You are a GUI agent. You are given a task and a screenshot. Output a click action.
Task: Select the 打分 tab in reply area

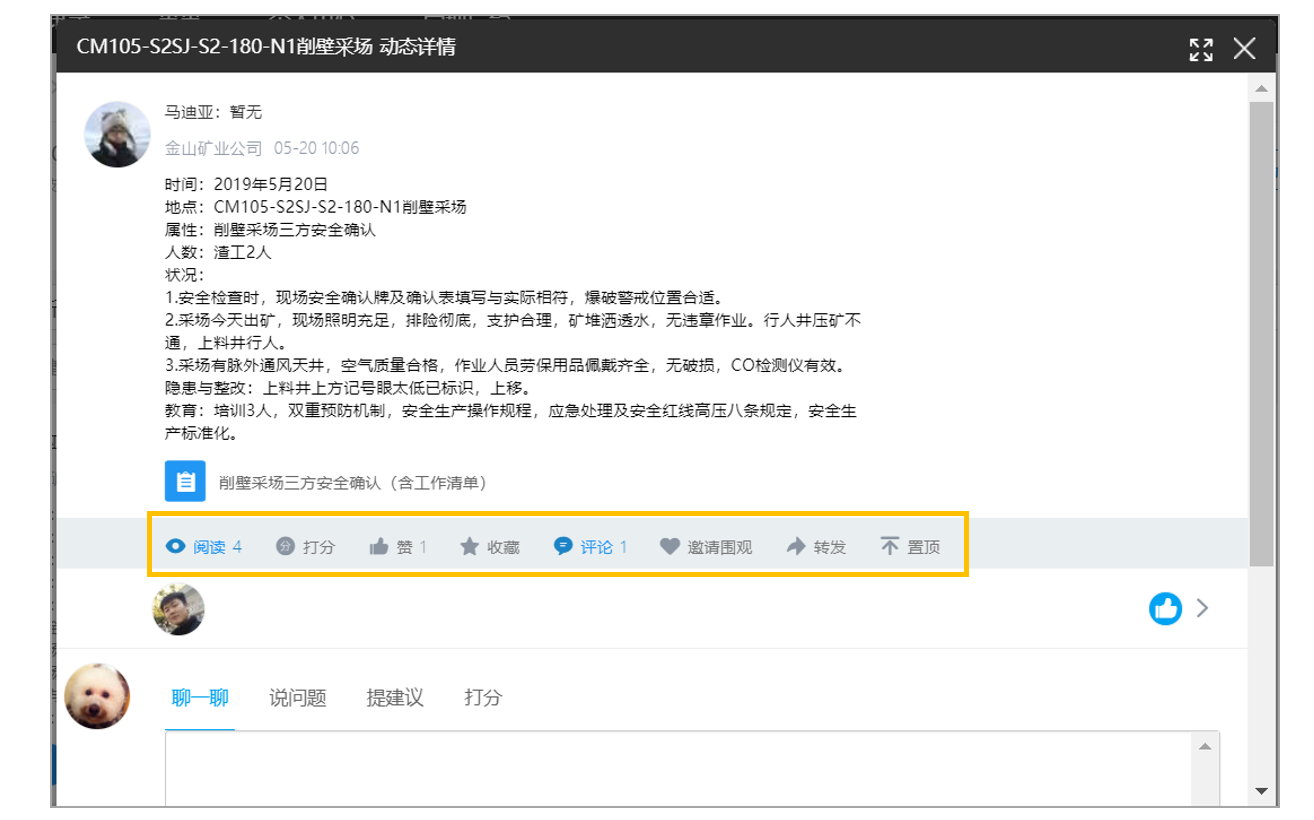[483, 698]
